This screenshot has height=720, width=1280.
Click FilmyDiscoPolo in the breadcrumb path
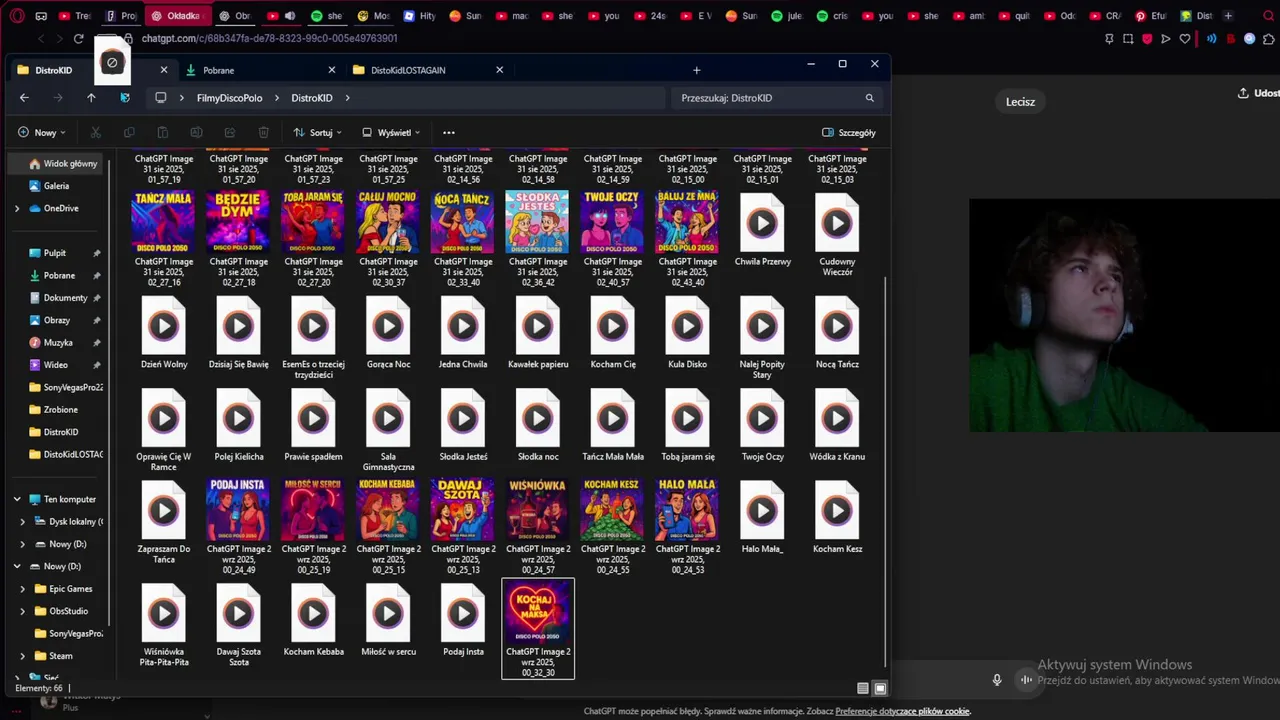[229, 98]
